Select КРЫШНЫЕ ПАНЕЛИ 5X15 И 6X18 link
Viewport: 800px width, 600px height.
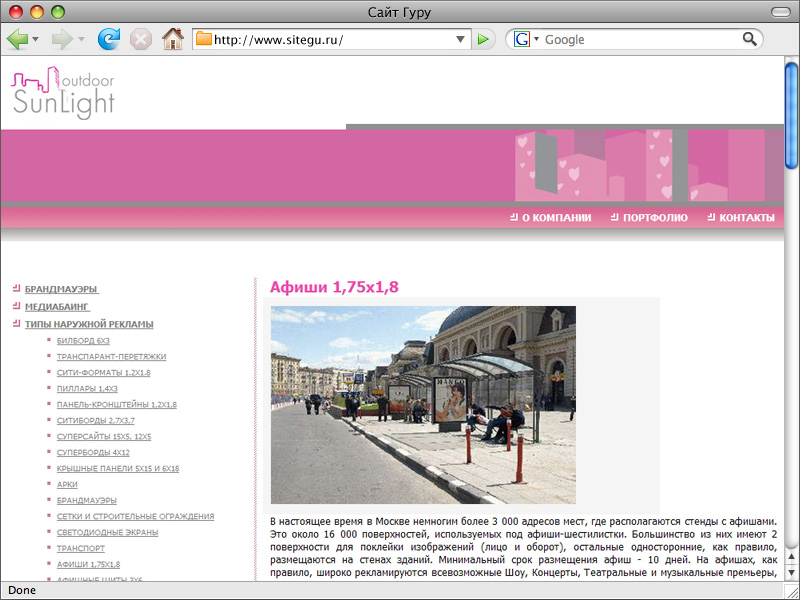click(x=118, y=468)
